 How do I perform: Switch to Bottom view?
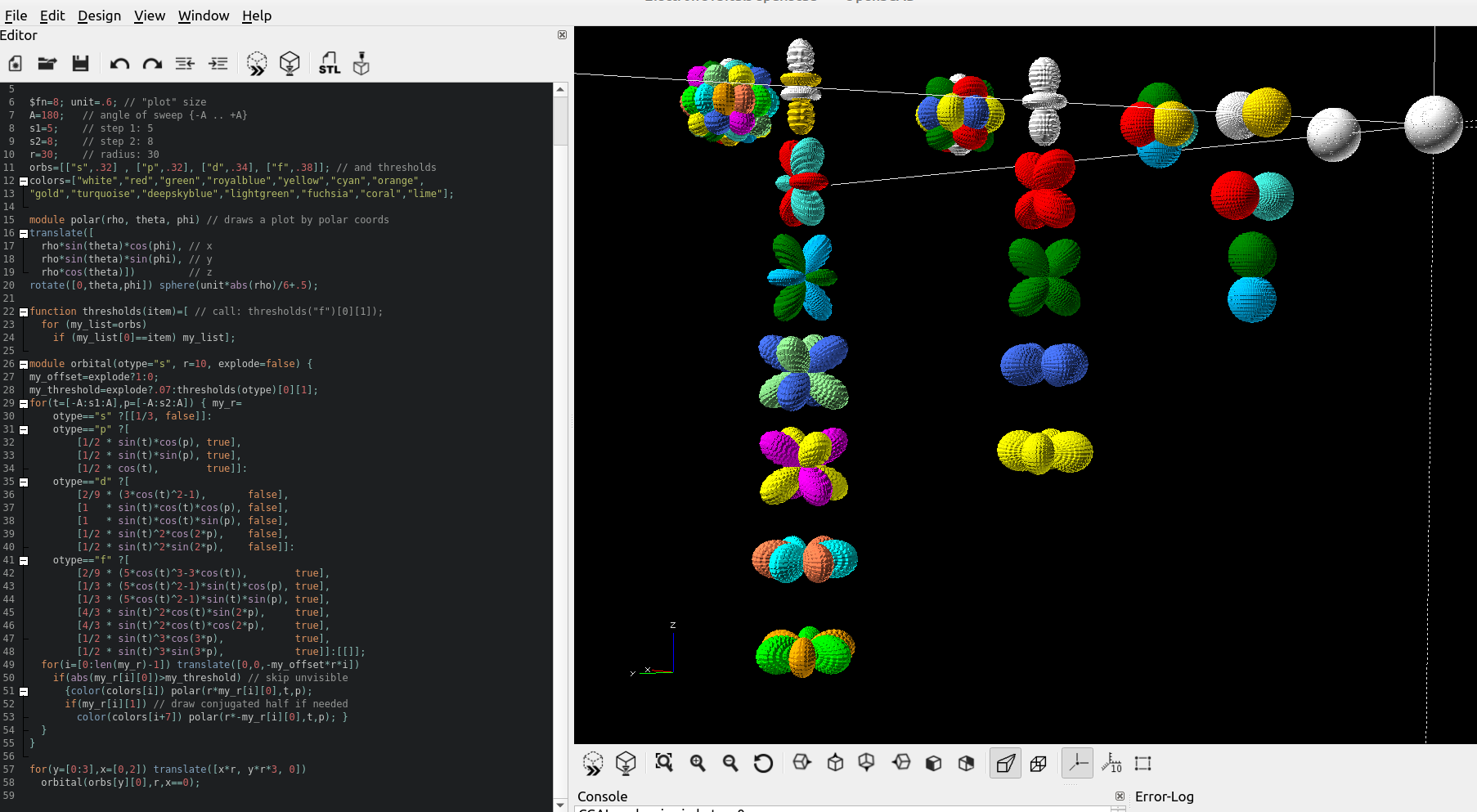[x=867, y=763]
